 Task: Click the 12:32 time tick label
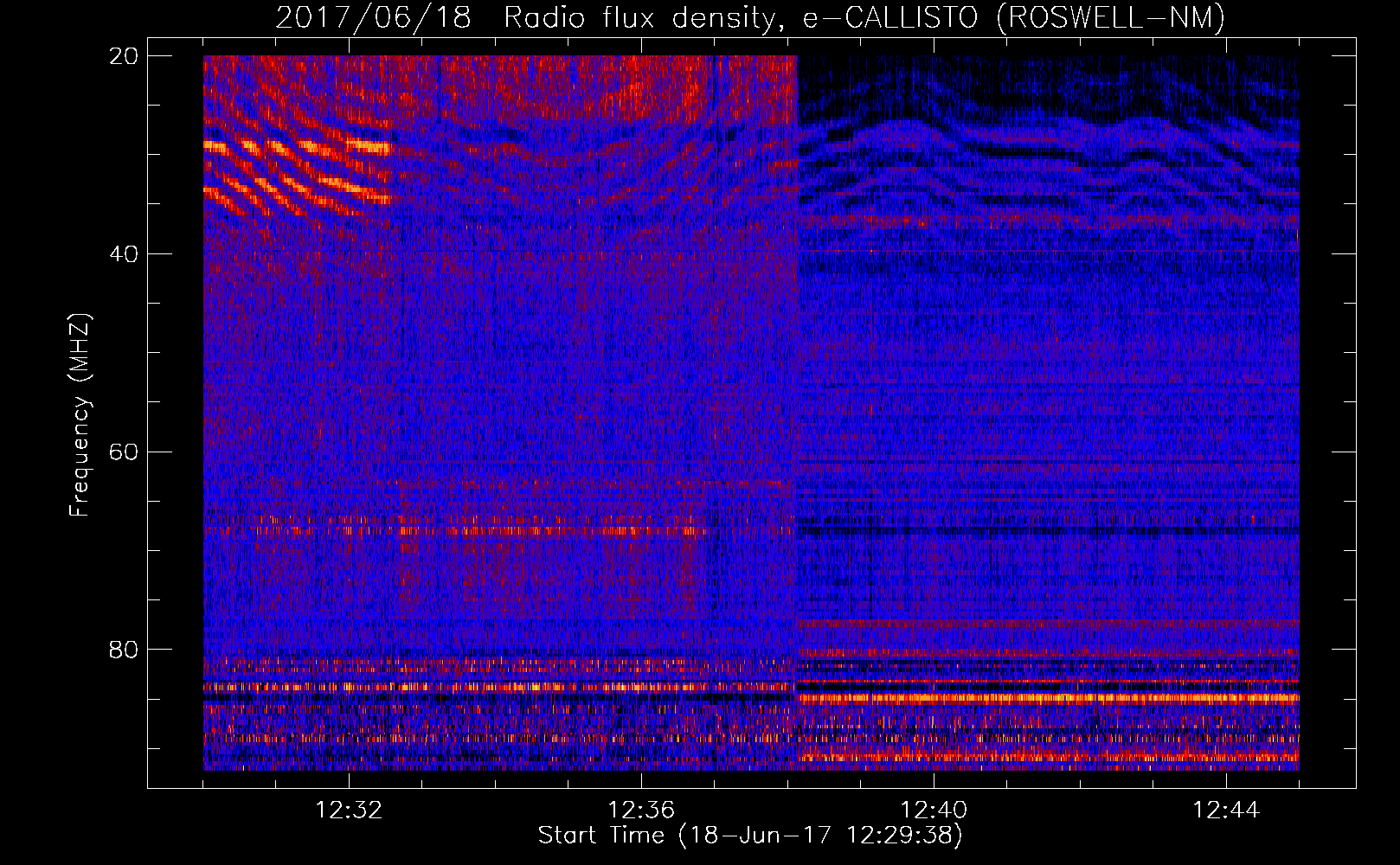pyautogui.click(x=349, y=811)
